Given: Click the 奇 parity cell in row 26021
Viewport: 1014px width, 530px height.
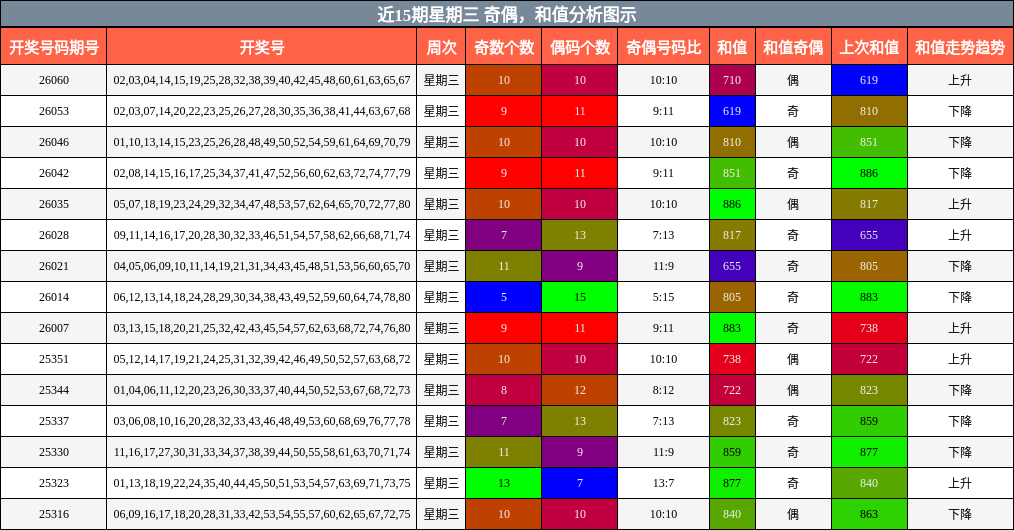Looking at the screenshot, I should pyautogui.click(x=793, y=266).
